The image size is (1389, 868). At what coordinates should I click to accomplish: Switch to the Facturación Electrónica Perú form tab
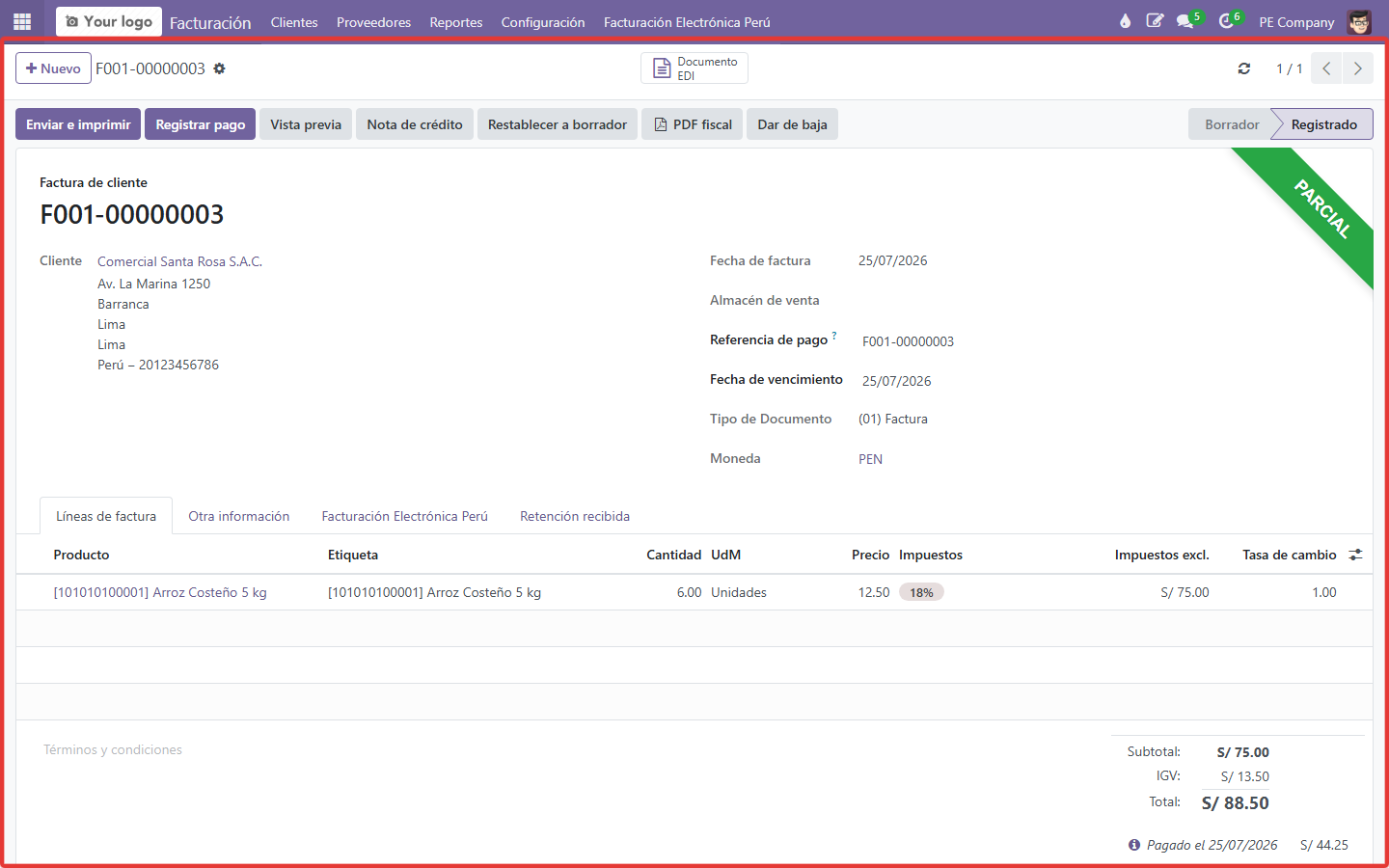point(405,516)
